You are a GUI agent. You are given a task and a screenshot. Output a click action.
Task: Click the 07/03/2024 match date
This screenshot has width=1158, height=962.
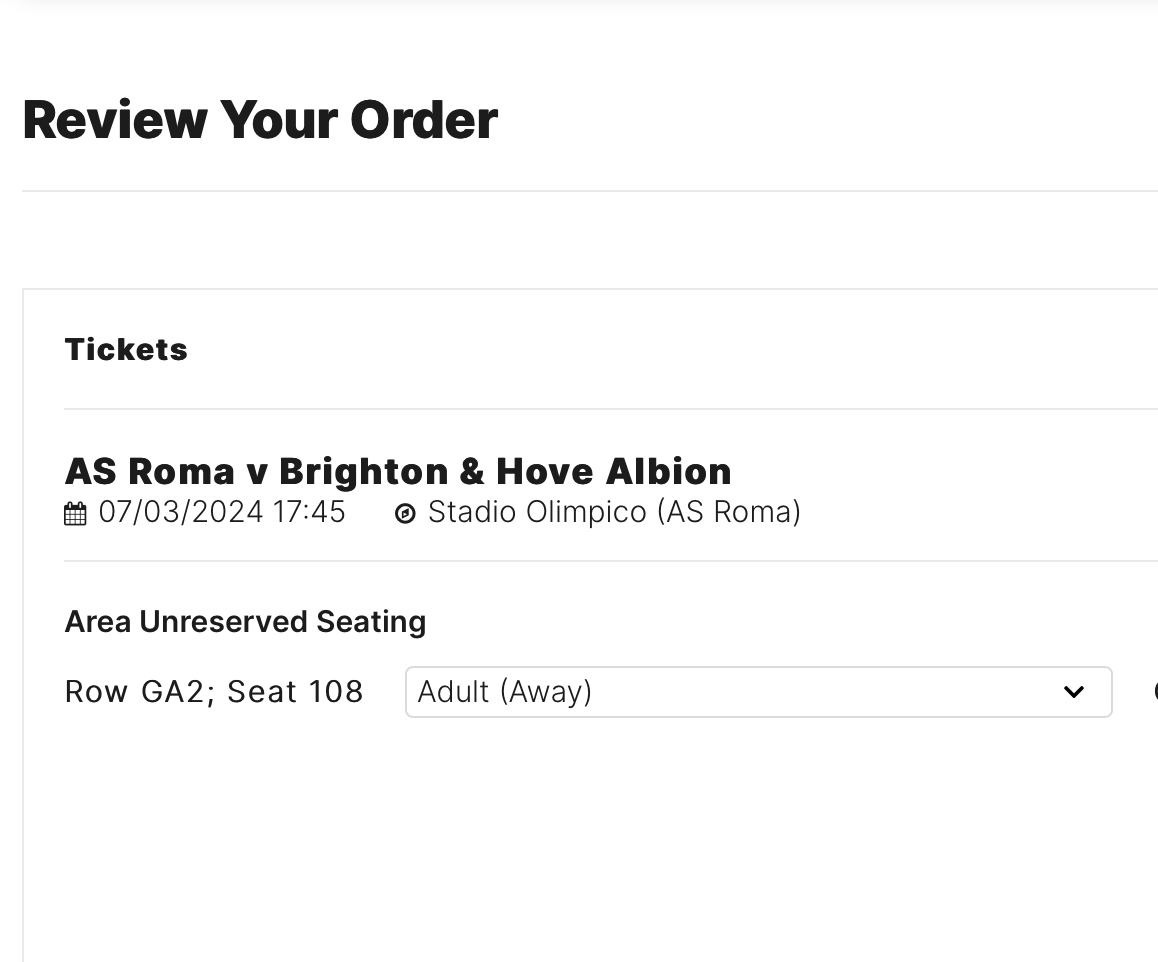(x=181, y=512)
